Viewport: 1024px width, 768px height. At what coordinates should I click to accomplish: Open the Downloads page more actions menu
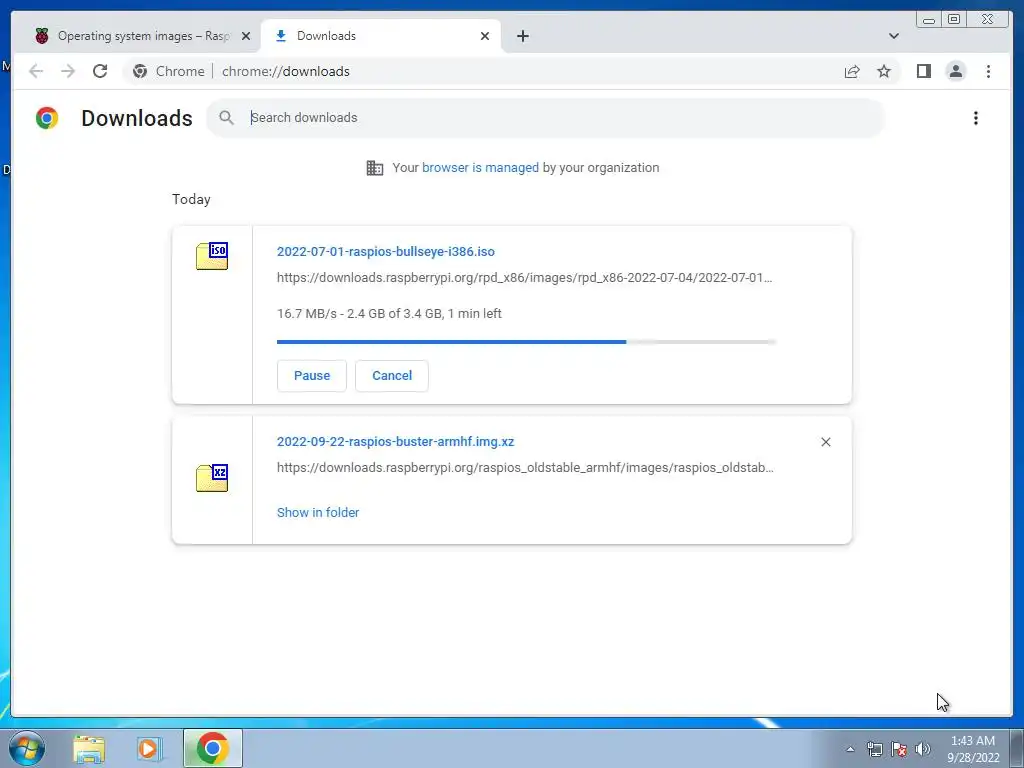[976, 118]
